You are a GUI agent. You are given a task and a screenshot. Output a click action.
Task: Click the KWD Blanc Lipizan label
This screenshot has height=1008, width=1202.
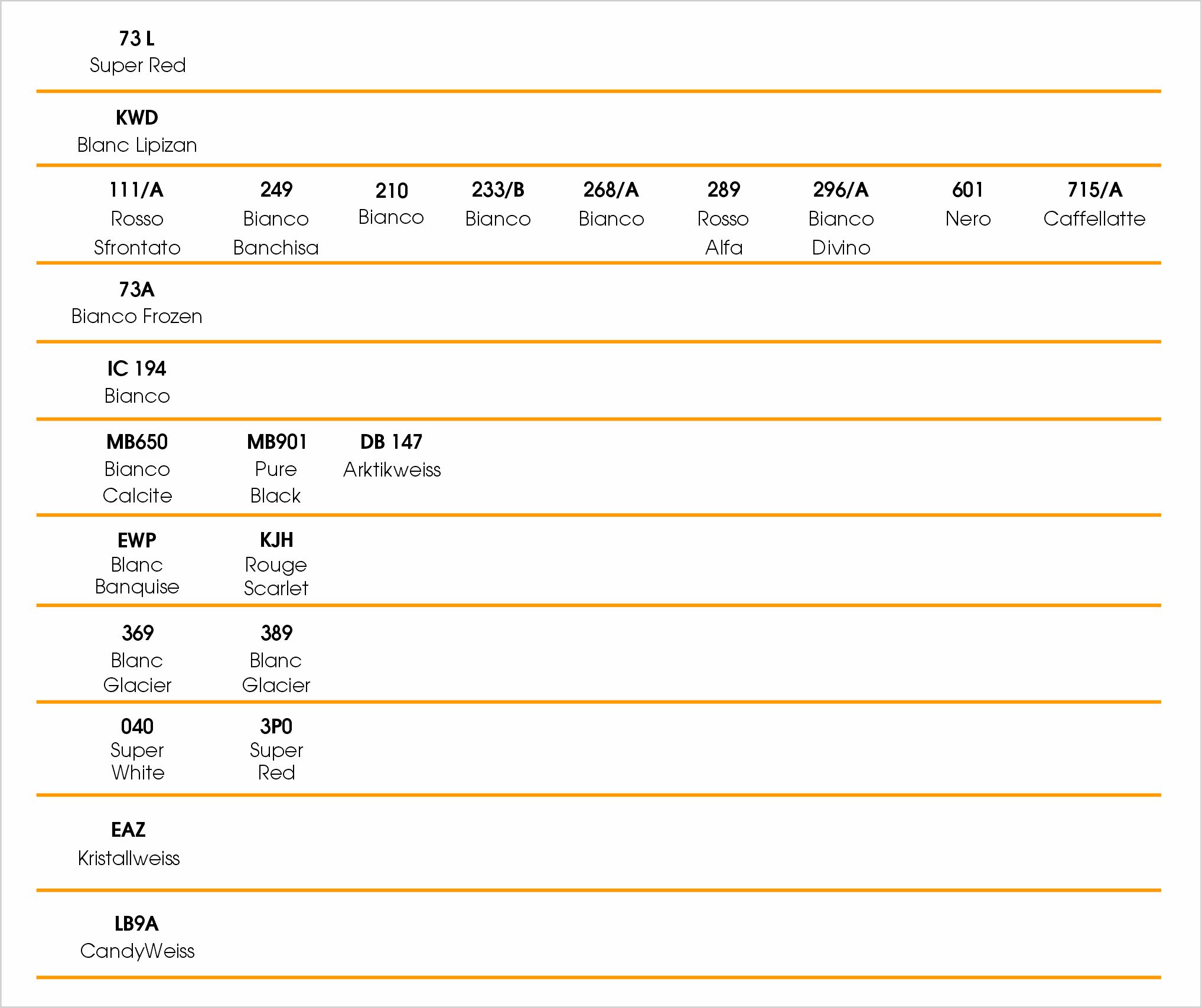(137, 131)
